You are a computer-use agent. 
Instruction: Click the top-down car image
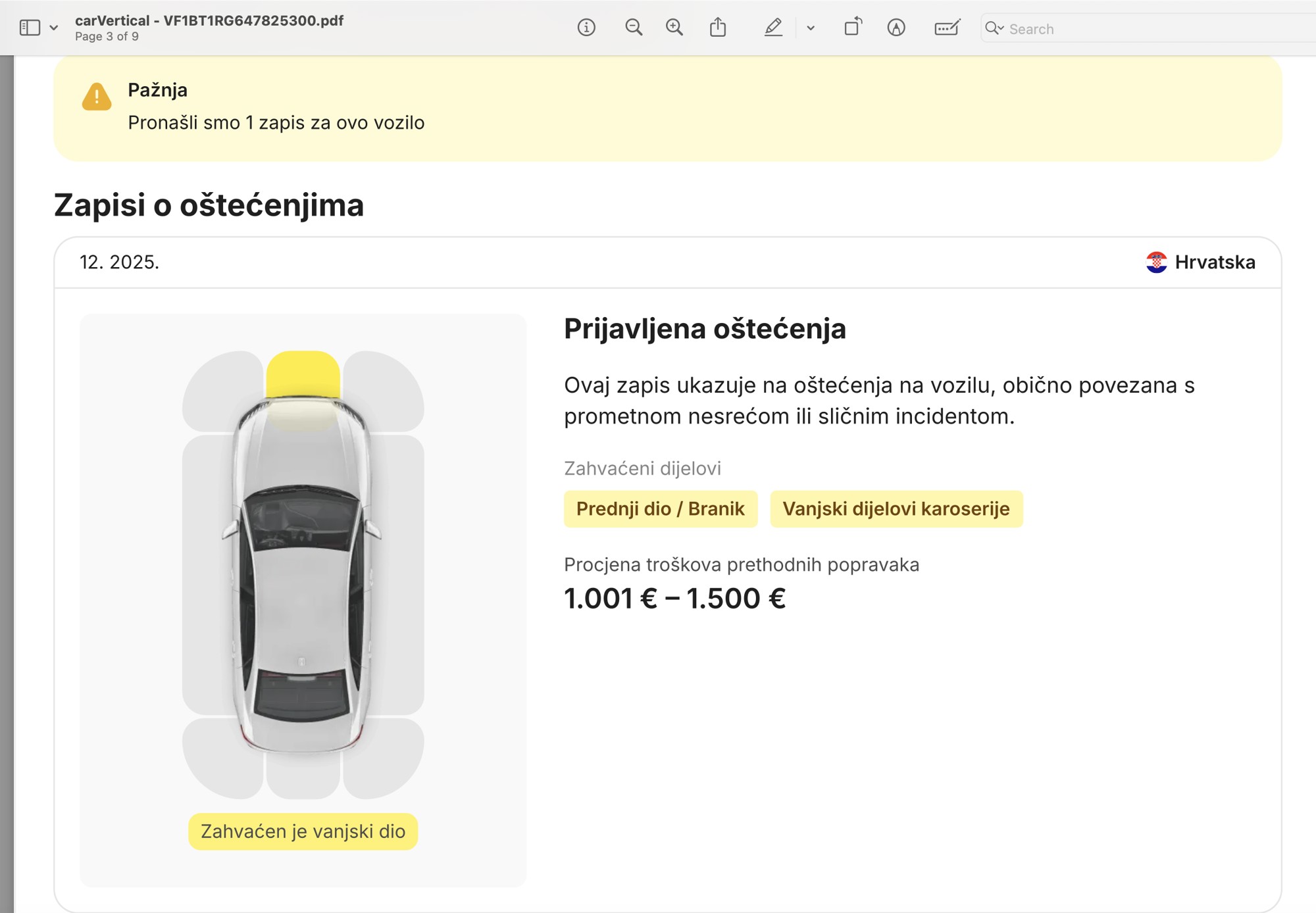click(x=303, y=576)
